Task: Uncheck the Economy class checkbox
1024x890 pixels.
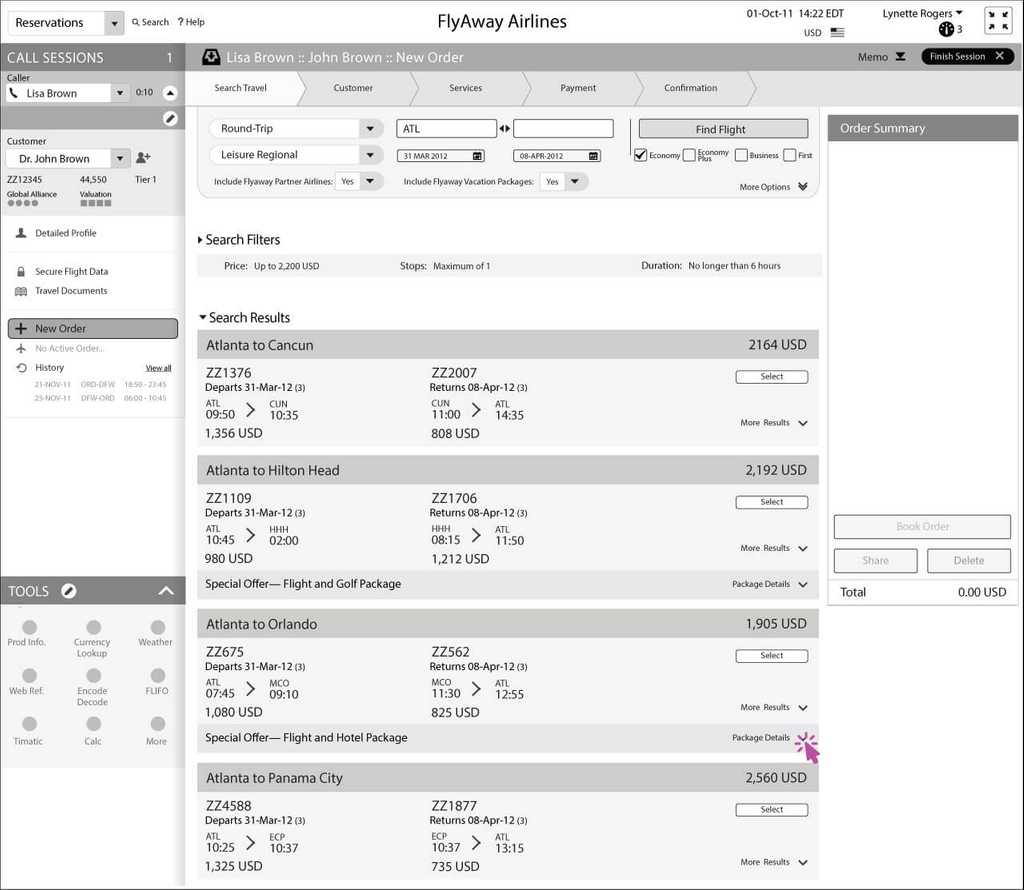Action: tap(640, 155)
